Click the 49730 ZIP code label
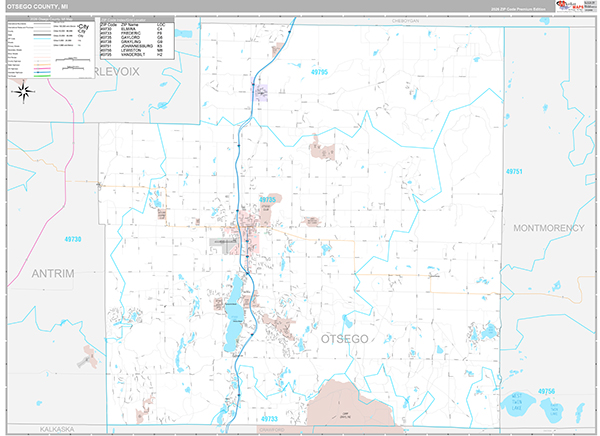This screenshot has width=600, height=436. (x=73, y=239)
